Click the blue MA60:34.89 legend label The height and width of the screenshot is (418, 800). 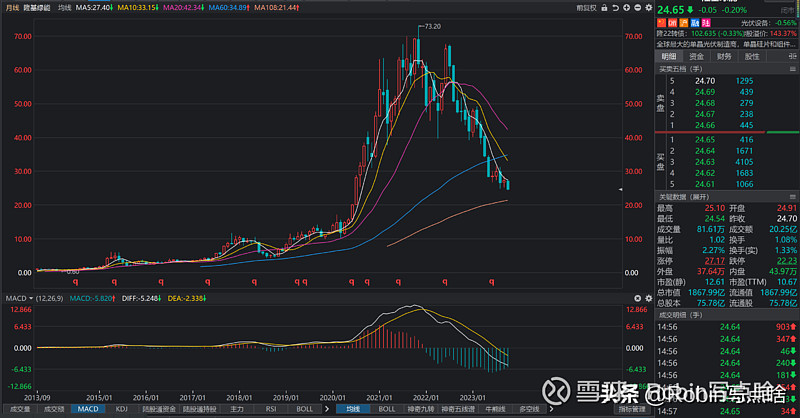229,8
